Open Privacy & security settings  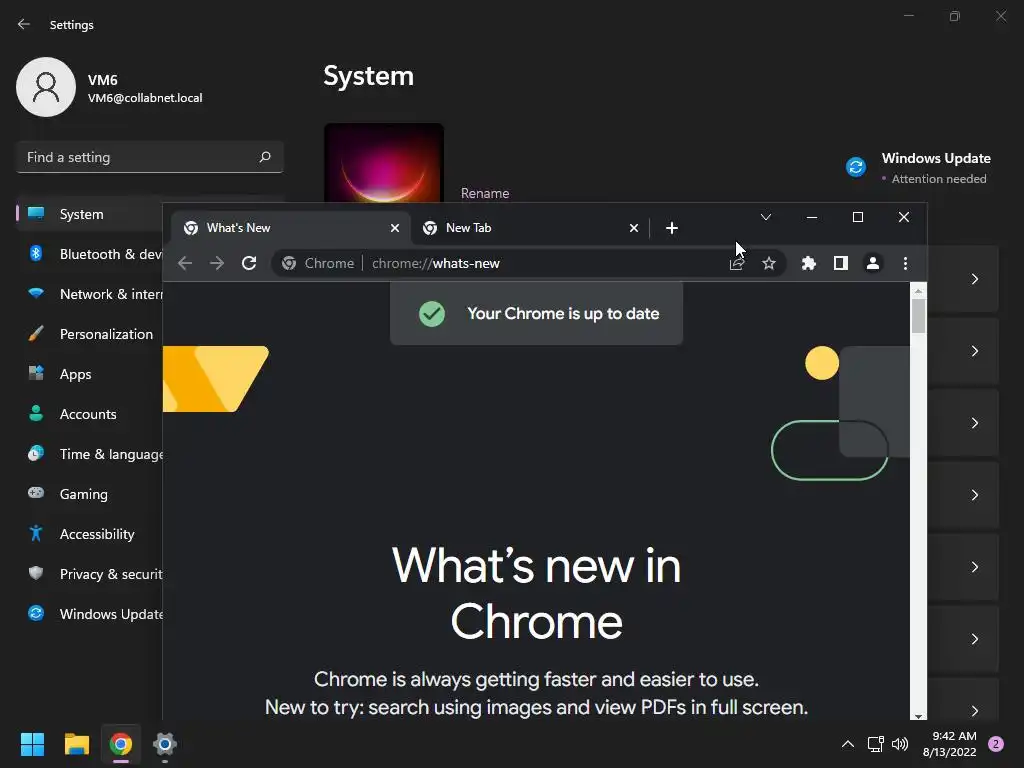pos(89,574)
